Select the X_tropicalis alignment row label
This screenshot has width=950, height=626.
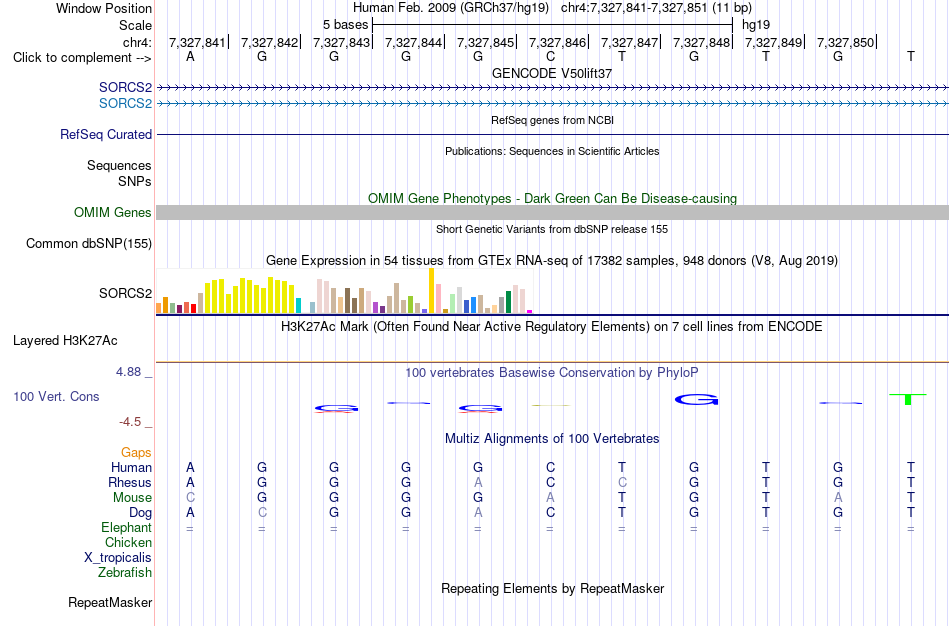[118, 558]
